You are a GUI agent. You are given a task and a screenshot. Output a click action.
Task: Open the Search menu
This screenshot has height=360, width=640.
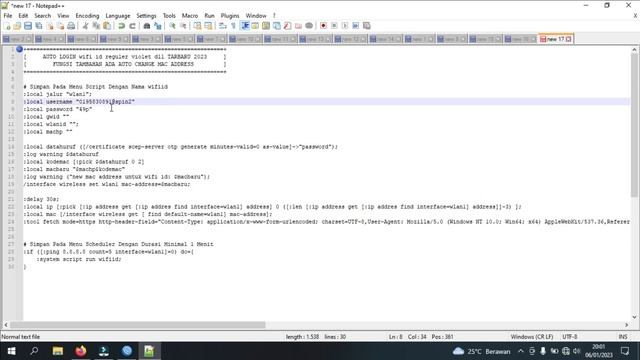pyautogui.click(x=42, y=16)
